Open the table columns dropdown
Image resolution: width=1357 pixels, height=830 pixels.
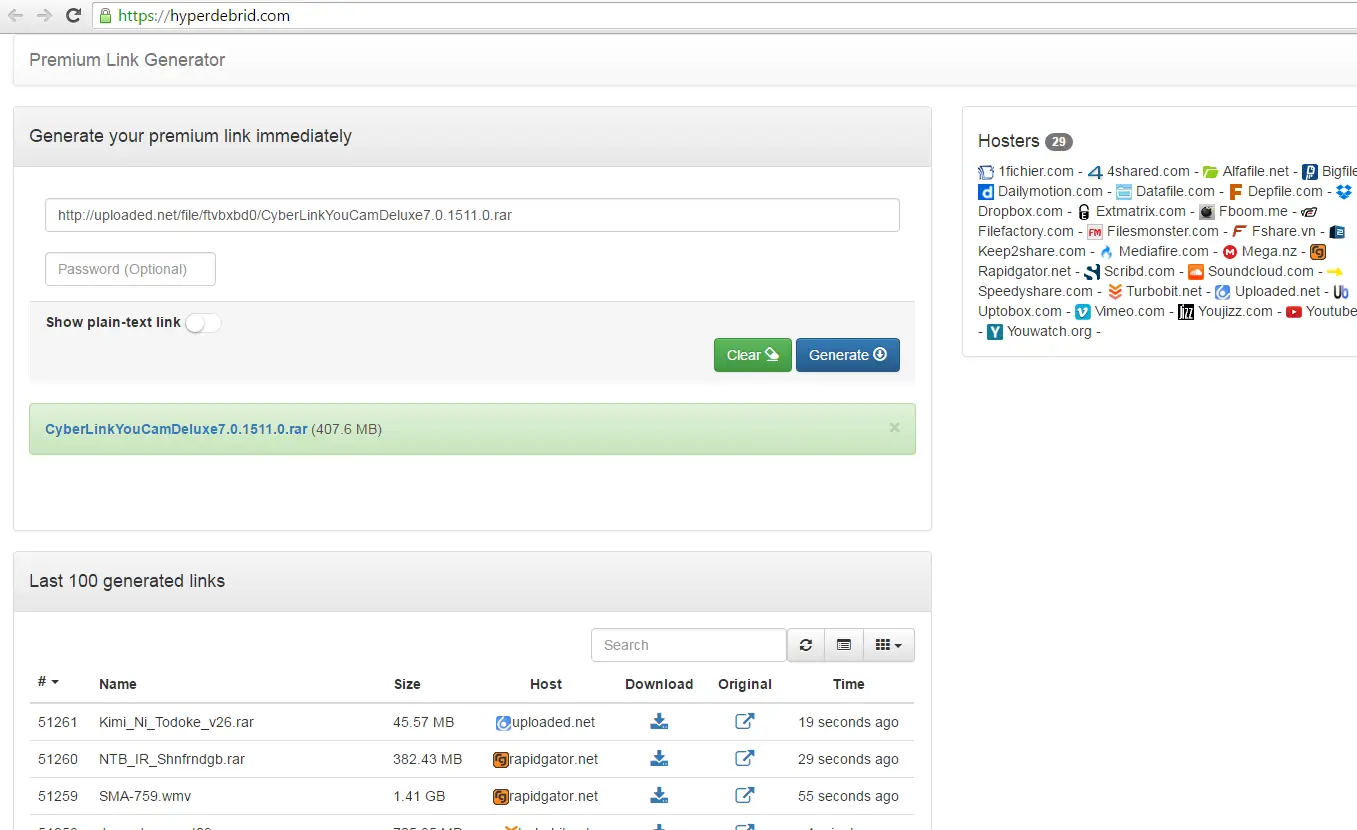pyautogui.click(x=888, y=645)
